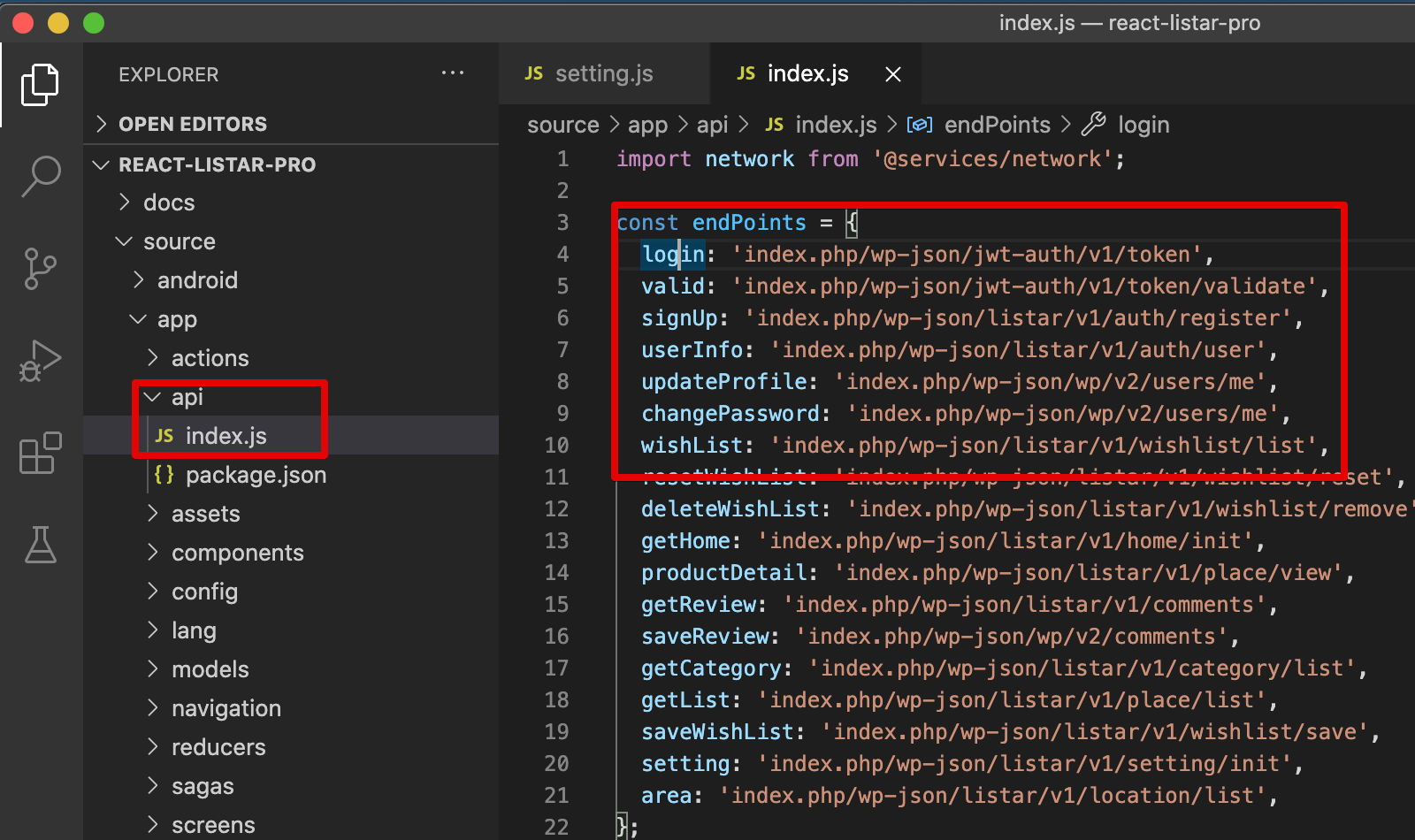Click 'api' breadcrumb segment
Screen dimensions: 1415x840
point(712,125)
